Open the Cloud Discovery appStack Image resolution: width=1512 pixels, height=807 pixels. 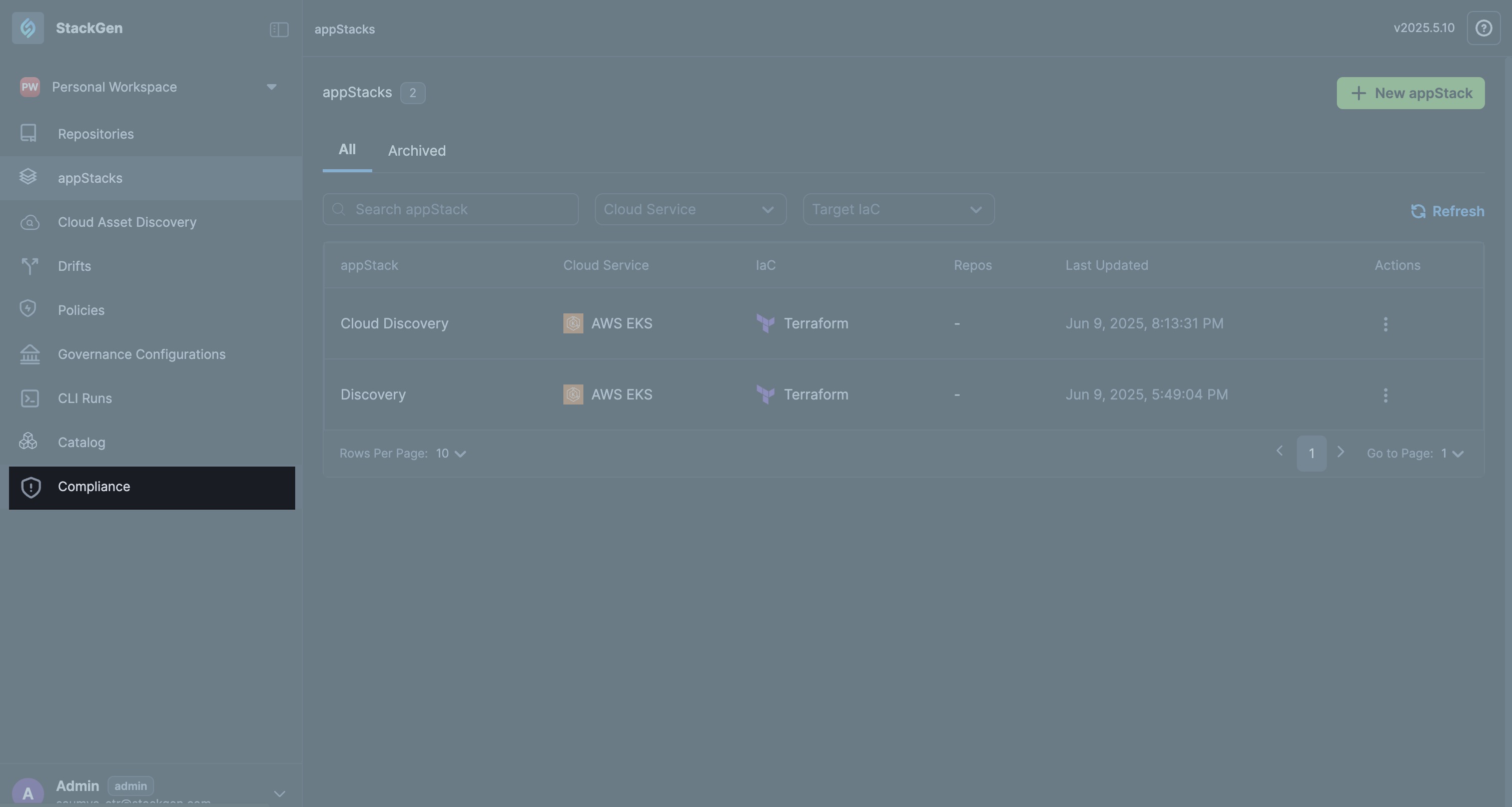(394, 323)
